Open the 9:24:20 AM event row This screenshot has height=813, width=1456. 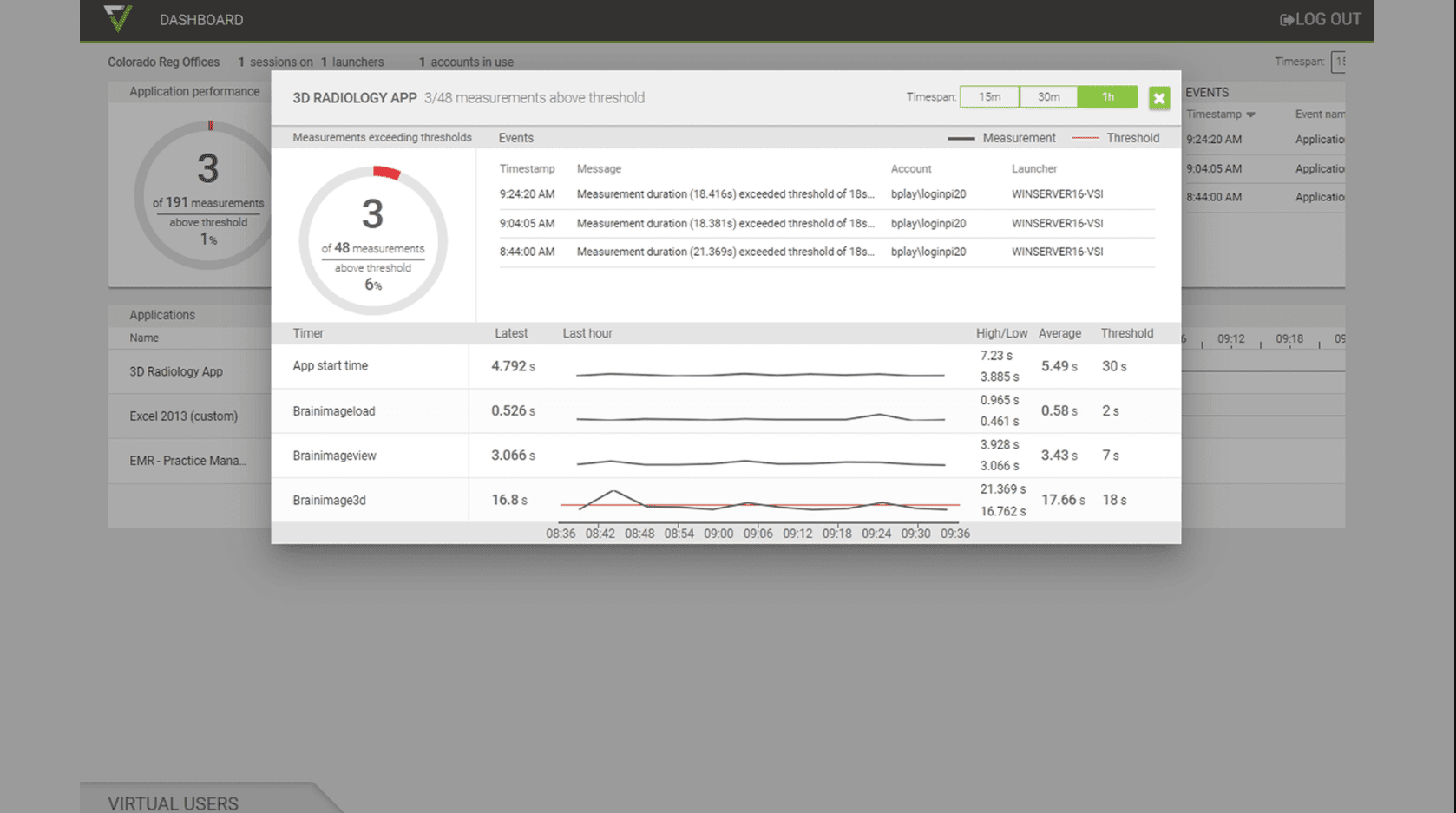[725, 194]
